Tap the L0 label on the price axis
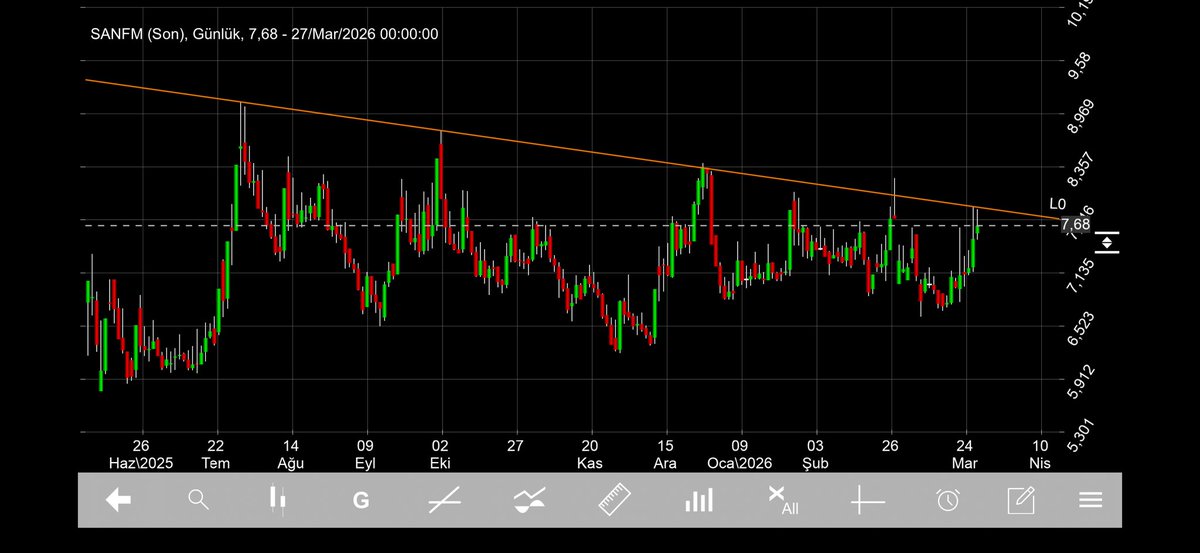Viewport: 1200px width, 553px height. 1059,204
